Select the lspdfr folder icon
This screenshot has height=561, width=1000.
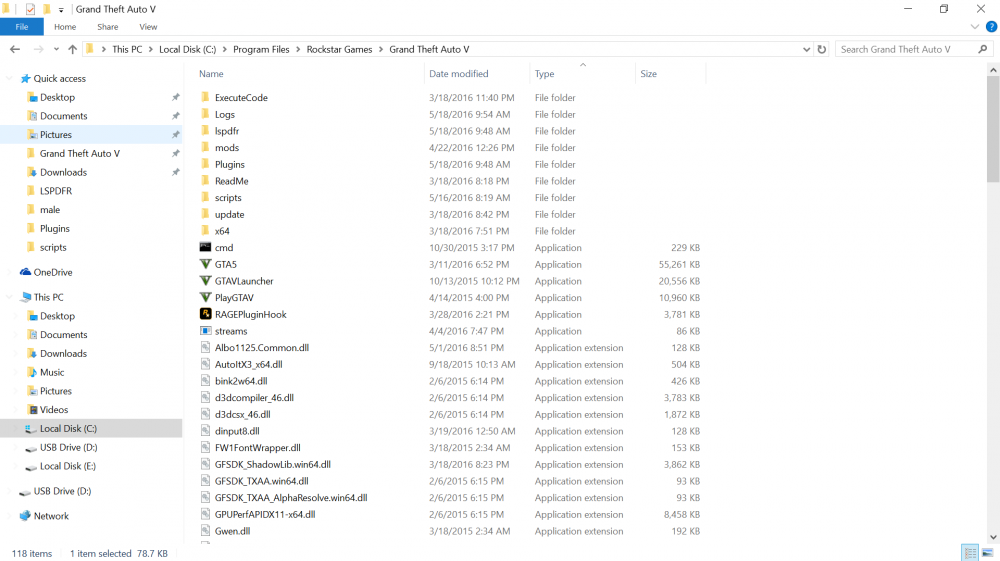[x=205, y=131]
